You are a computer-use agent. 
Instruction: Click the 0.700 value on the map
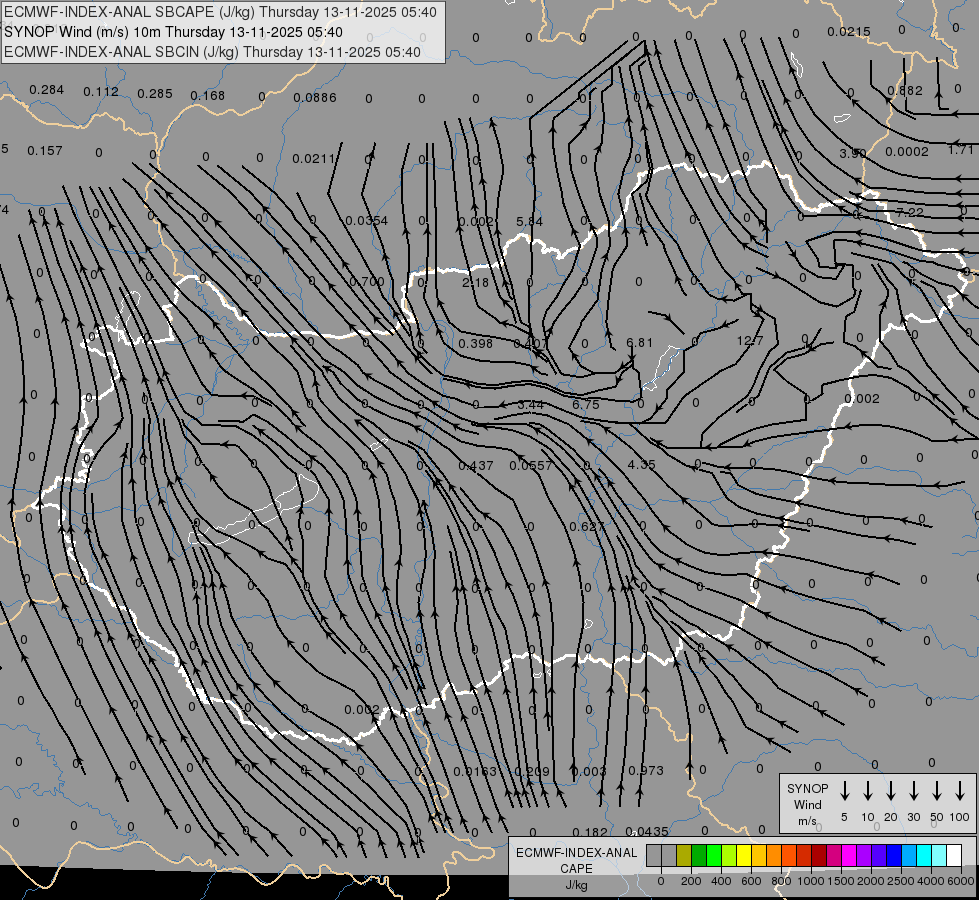point(367,282)
